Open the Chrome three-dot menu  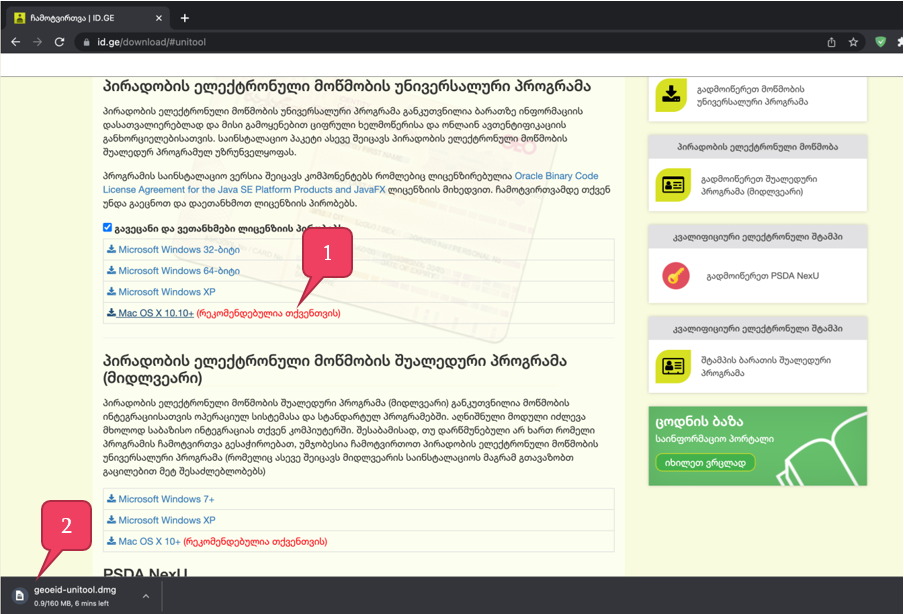pyautogui.click(x=897, y=42)
